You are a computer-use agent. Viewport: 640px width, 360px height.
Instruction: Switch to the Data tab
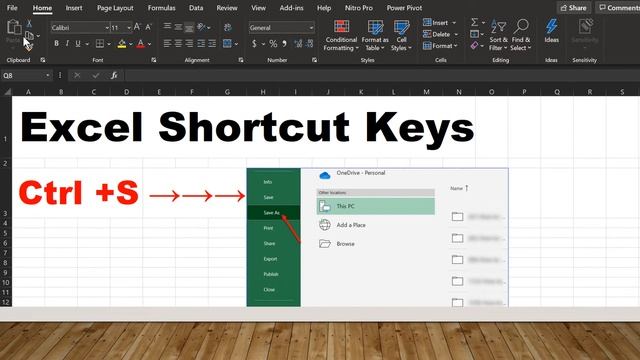(196, 8)
